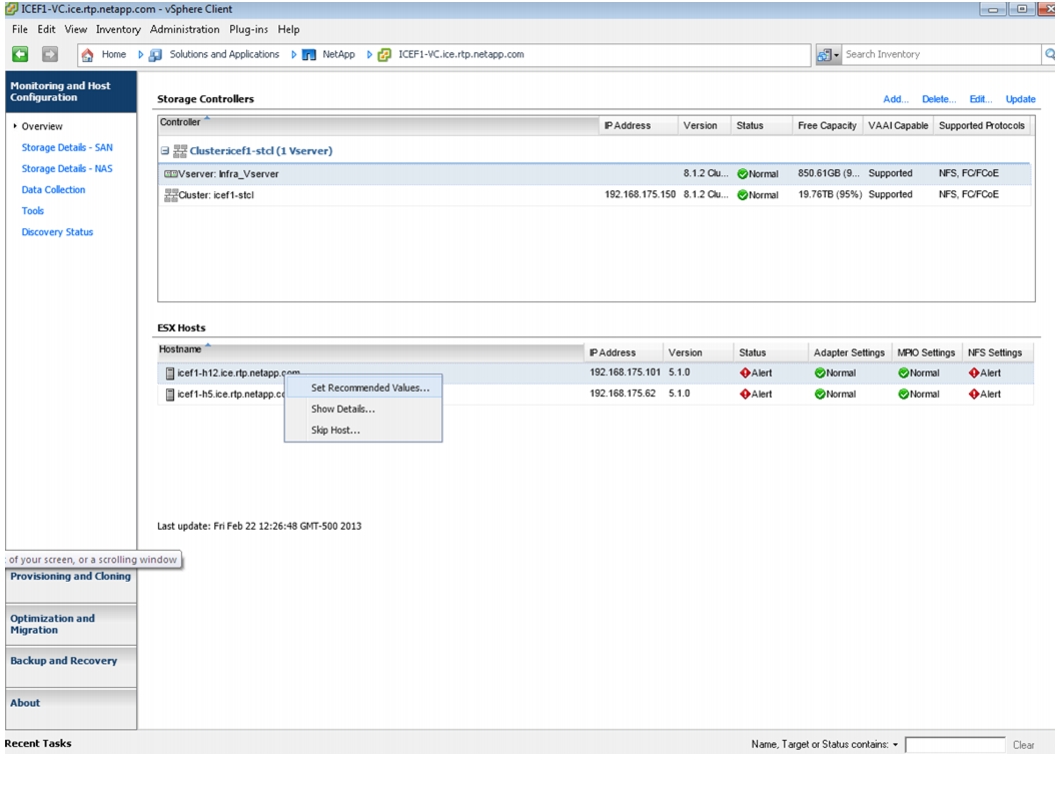Click the Search Inventory field

click(x=942, y=55)
